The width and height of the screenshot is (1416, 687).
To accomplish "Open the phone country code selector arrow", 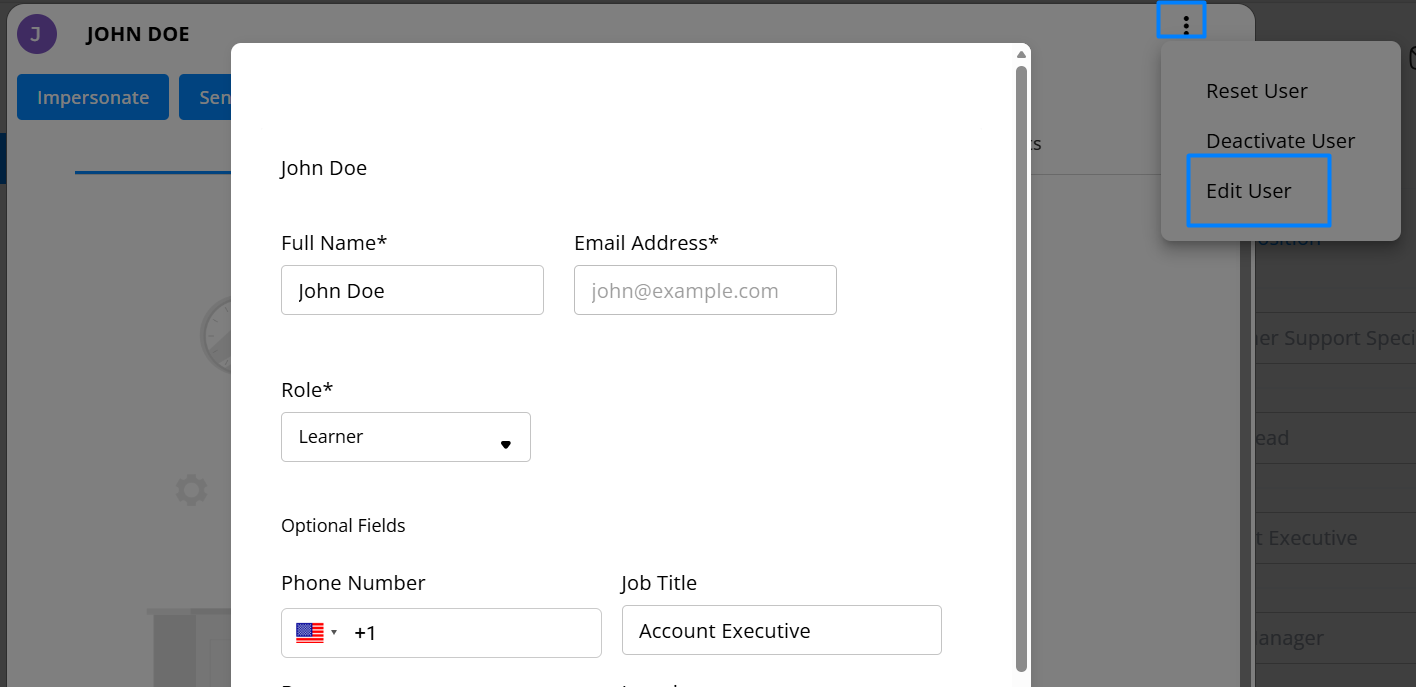I will [x=334, y=633].
